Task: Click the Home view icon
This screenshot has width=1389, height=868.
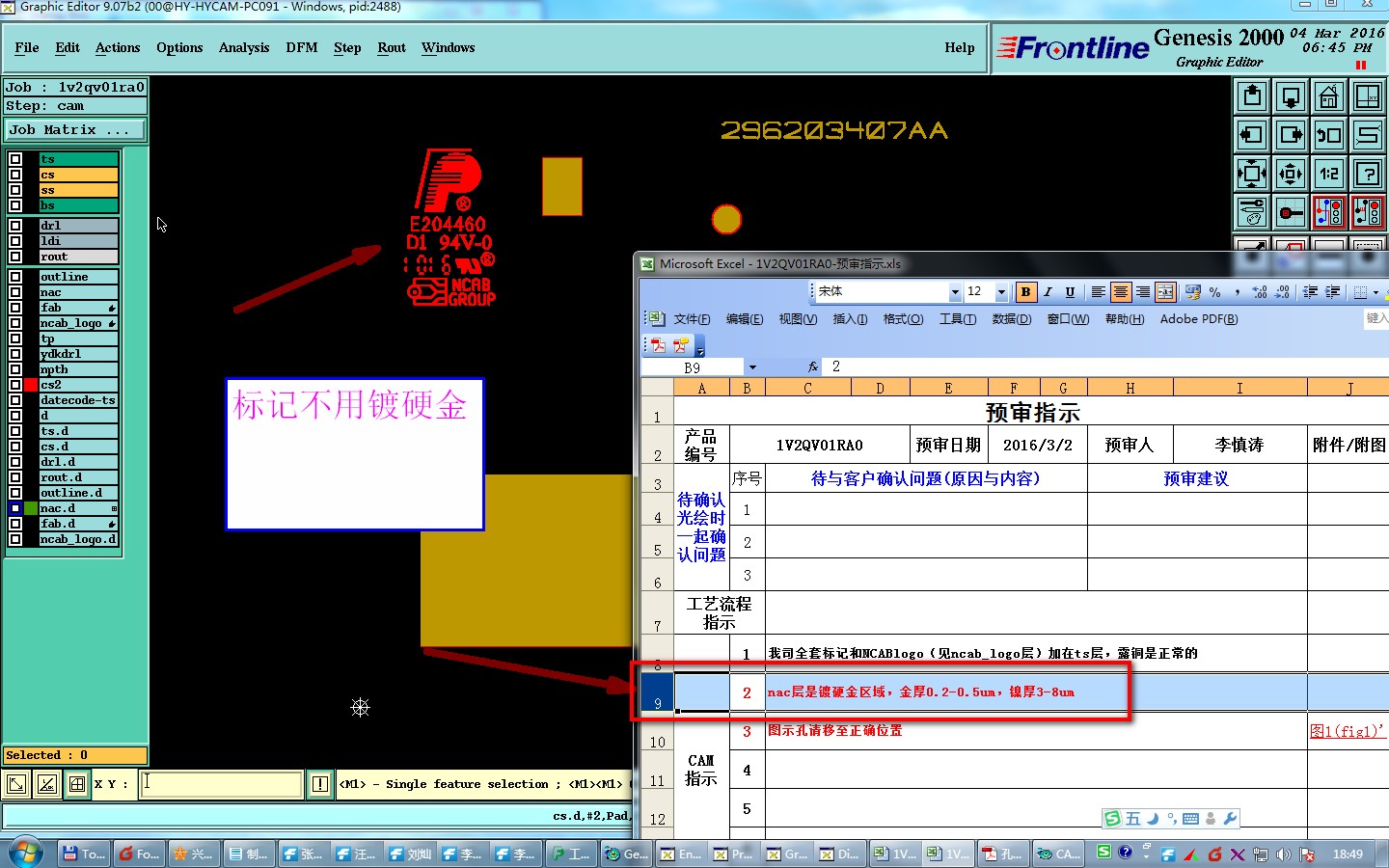Action: point(1329,96)
